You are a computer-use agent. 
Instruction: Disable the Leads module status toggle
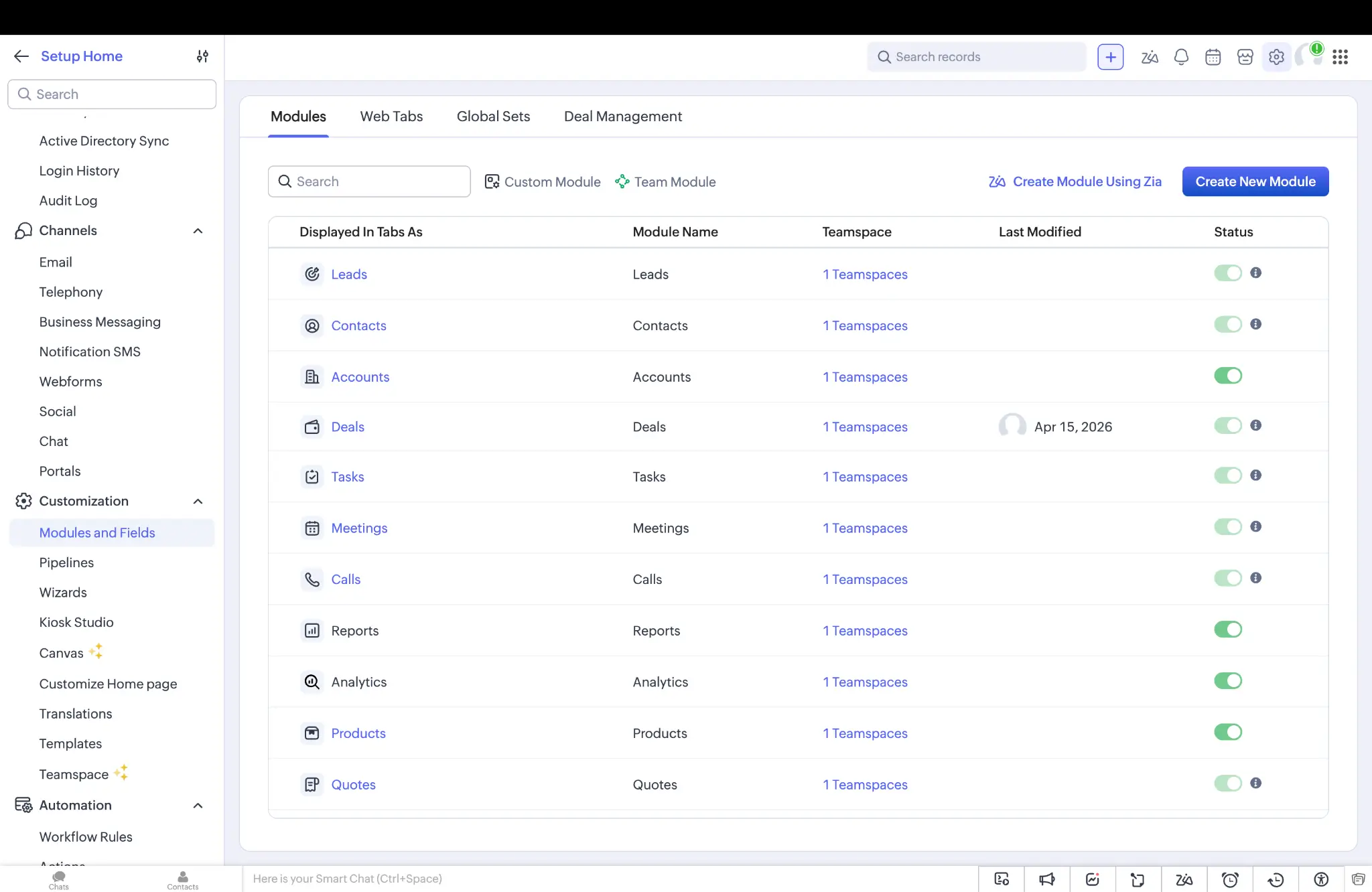[1227, 273]
